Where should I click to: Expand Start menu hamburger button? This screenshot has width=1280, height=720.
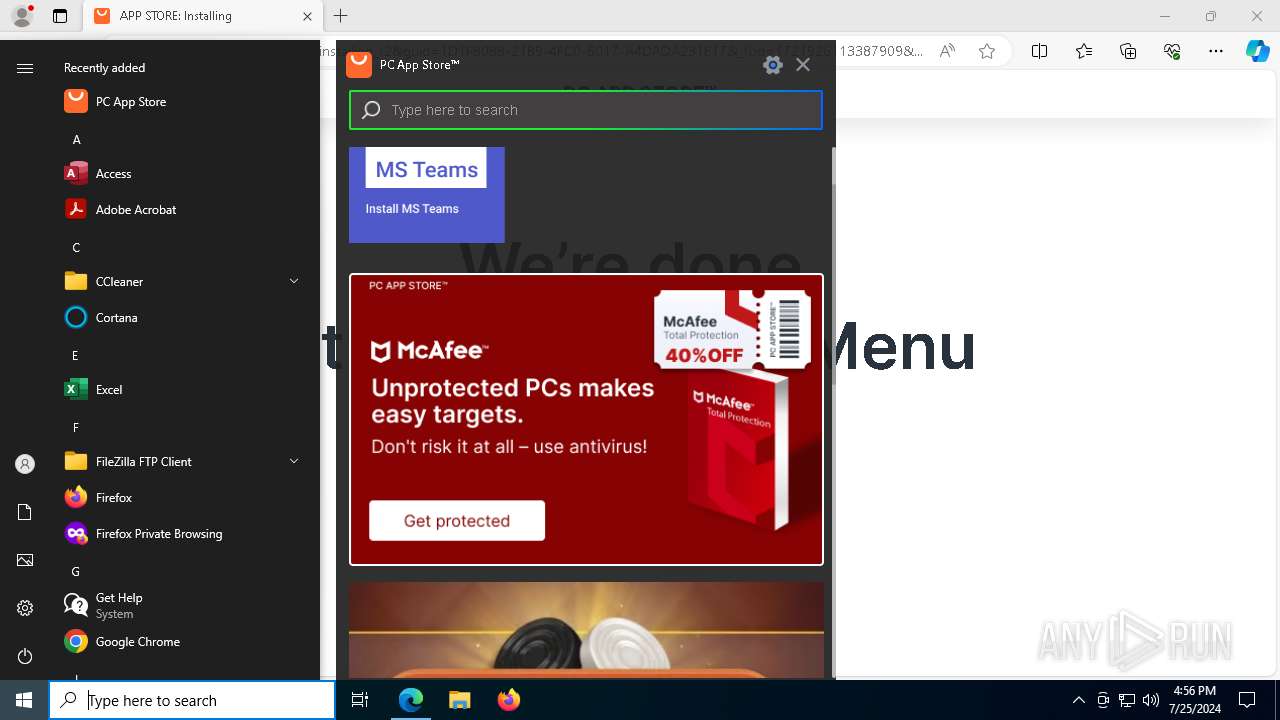click(x=25, y=68)
